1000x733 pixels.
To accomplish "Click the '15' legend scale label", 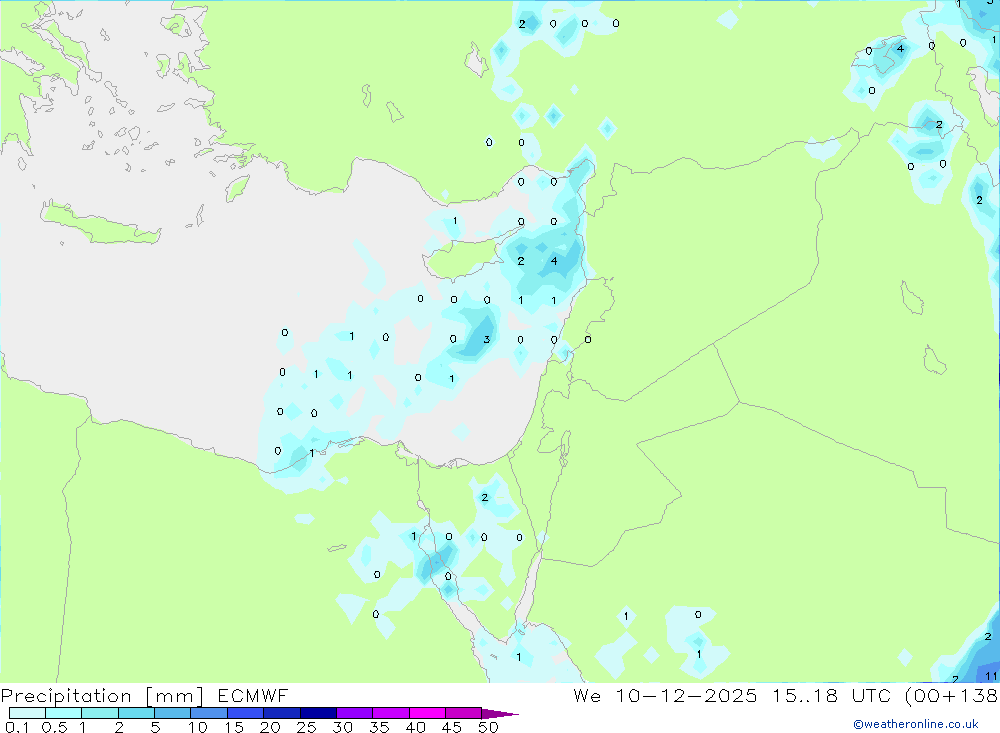I will [234, 727].
